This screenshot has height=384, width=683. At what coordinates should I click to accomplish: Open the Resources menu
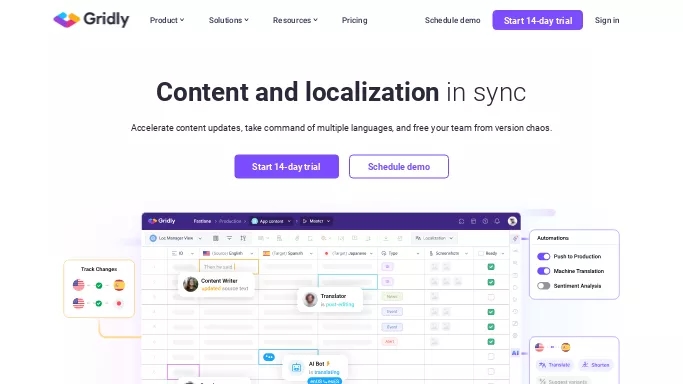pyautogui.click(x=295, y=20)
